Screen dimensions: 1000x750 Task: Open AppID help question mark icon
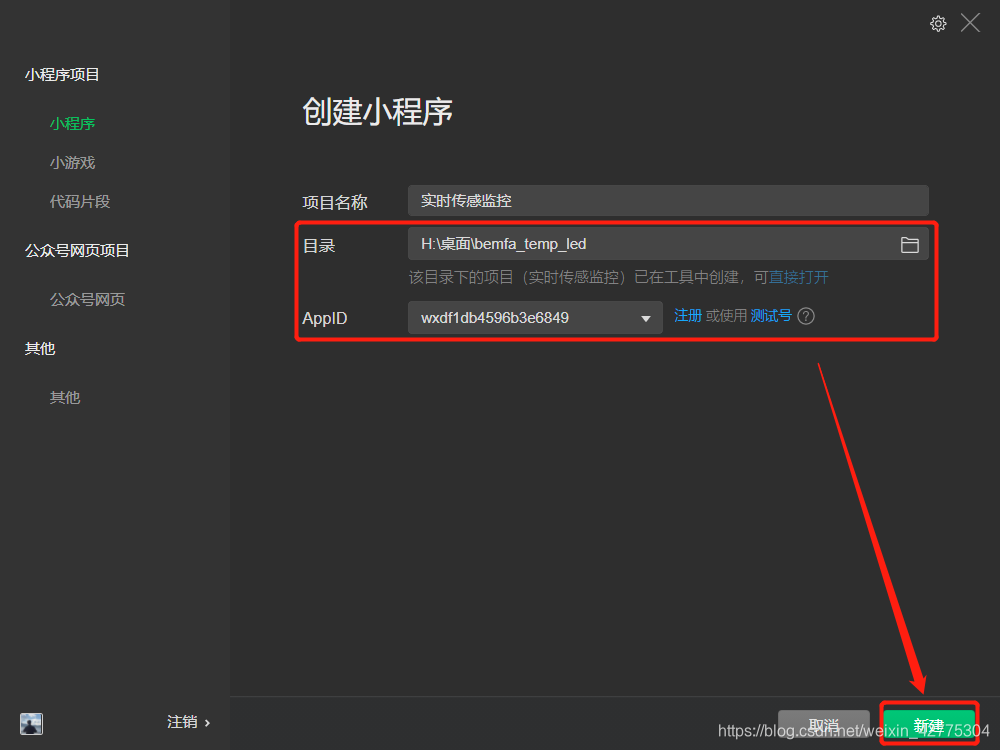(x=805, y=316)
